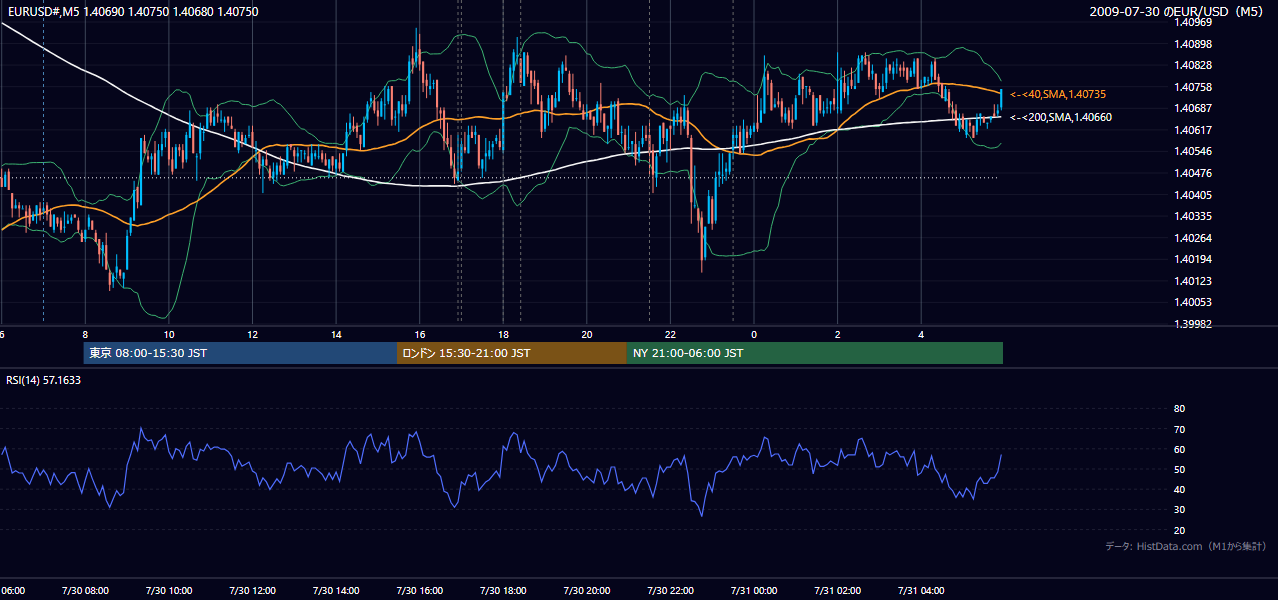The height and width of the screenshot is (600, 1278).
Task: Click price axis value 1.40758
Action: pyautogui.click(x=1192, y=87)
